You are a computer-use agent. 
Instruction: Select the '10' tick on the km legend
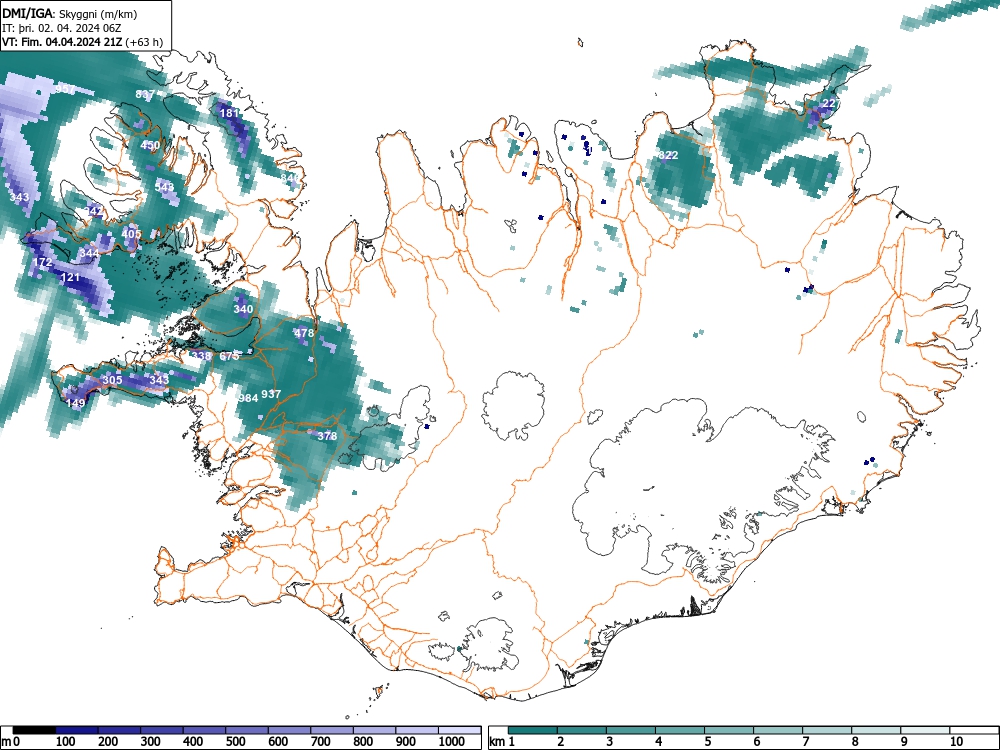coord(956,742)
